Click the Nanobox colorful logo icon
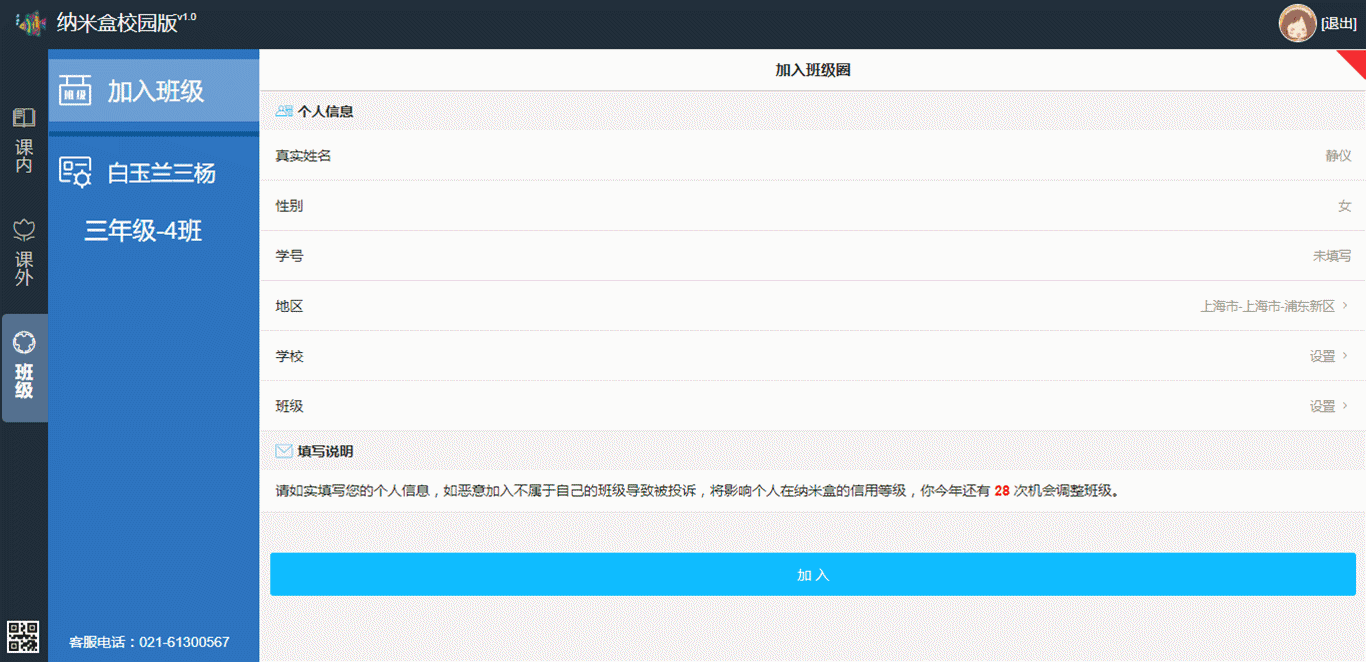1366x662 pixels. pyautogui.click(x=31, y=23)
